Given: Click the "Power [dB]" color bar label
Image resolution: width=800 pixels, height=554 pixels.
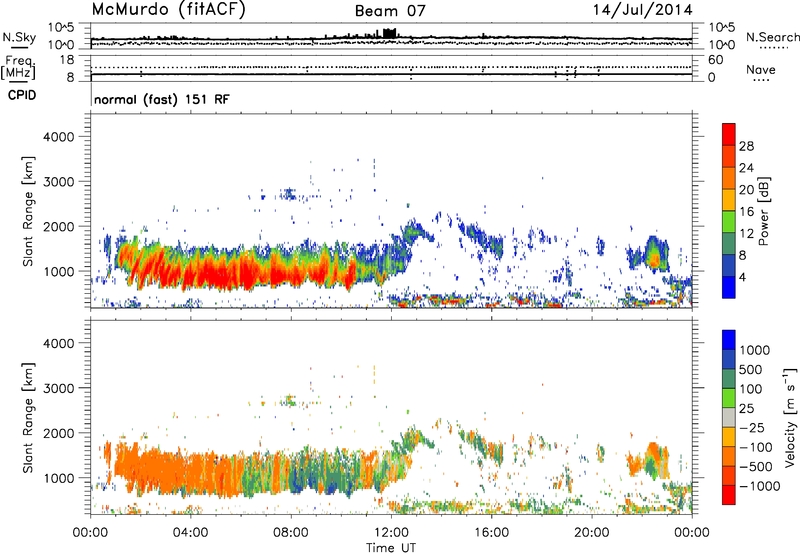Looking at the screenshot, I should [763, 211].
